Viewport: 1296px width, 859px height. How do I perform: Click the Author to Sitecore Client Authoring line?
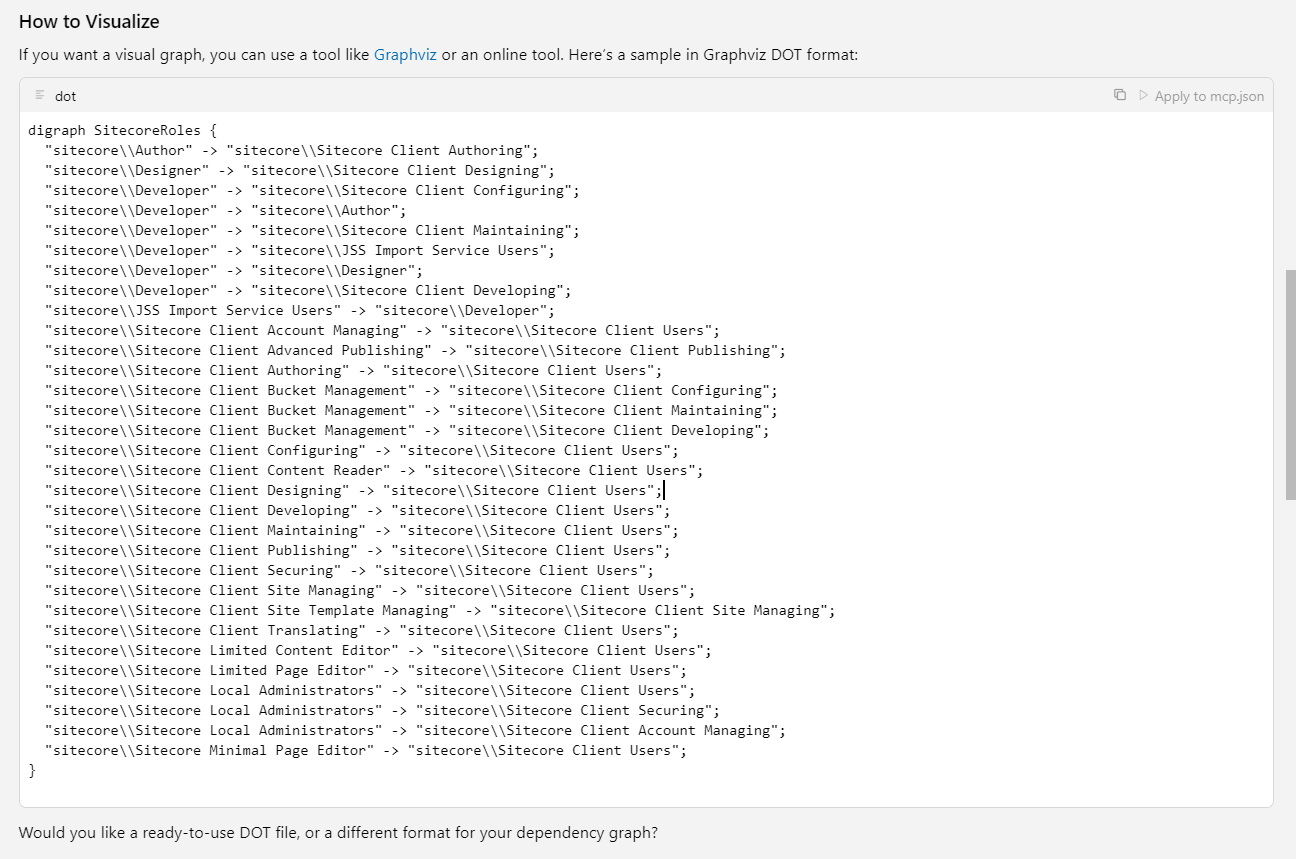point(290,150)
